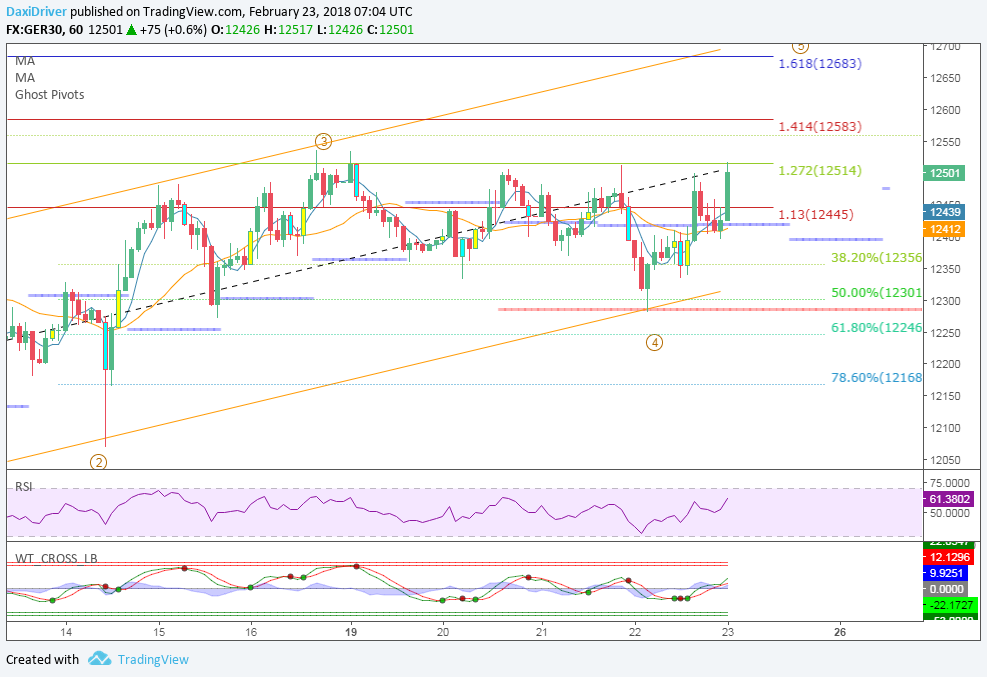Viewport: 987px width, 677px height.
Task: Click the 1.414(12583) Fibonacci label
Action: [x=820, y=126]
